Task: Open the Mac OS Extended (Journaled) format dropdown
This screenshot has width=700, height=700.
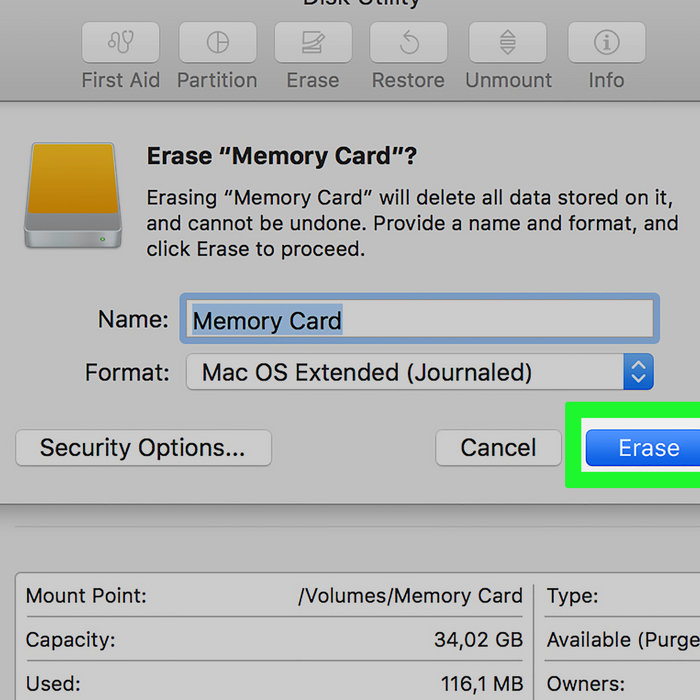Action: (x=419, y=372)
